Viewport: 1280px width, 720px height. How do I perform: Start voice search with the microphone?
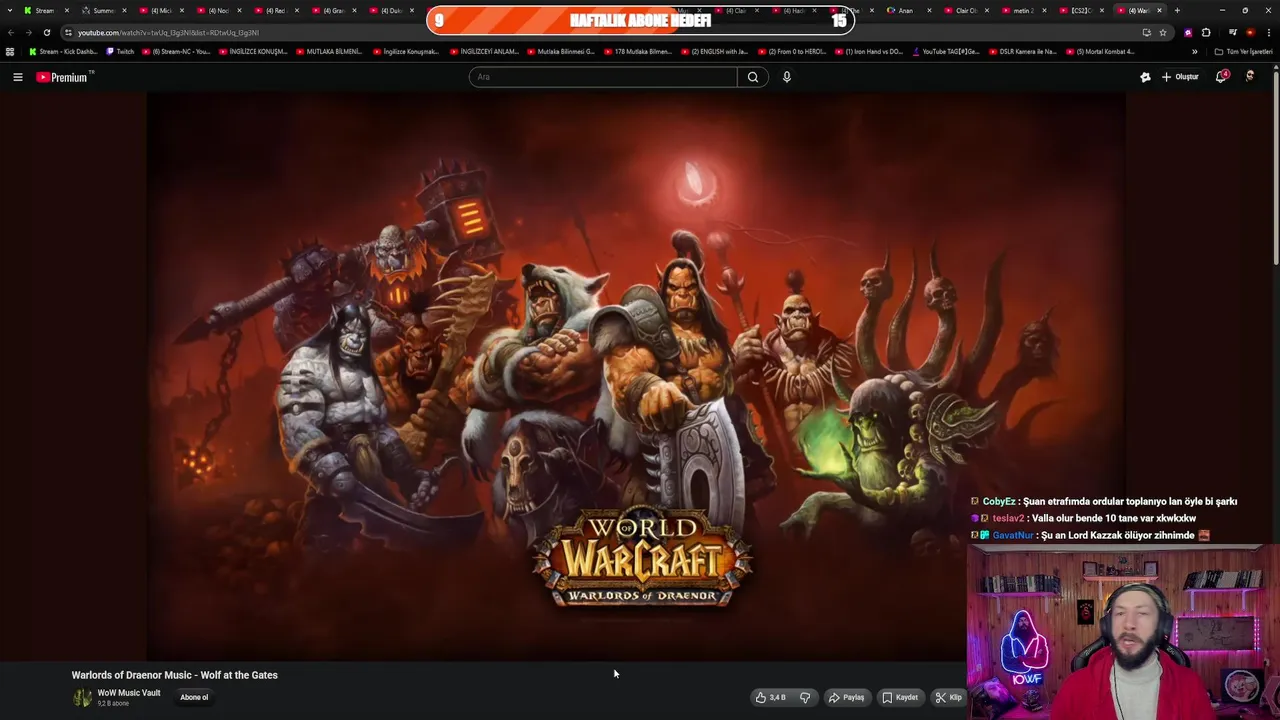point(787,77)
